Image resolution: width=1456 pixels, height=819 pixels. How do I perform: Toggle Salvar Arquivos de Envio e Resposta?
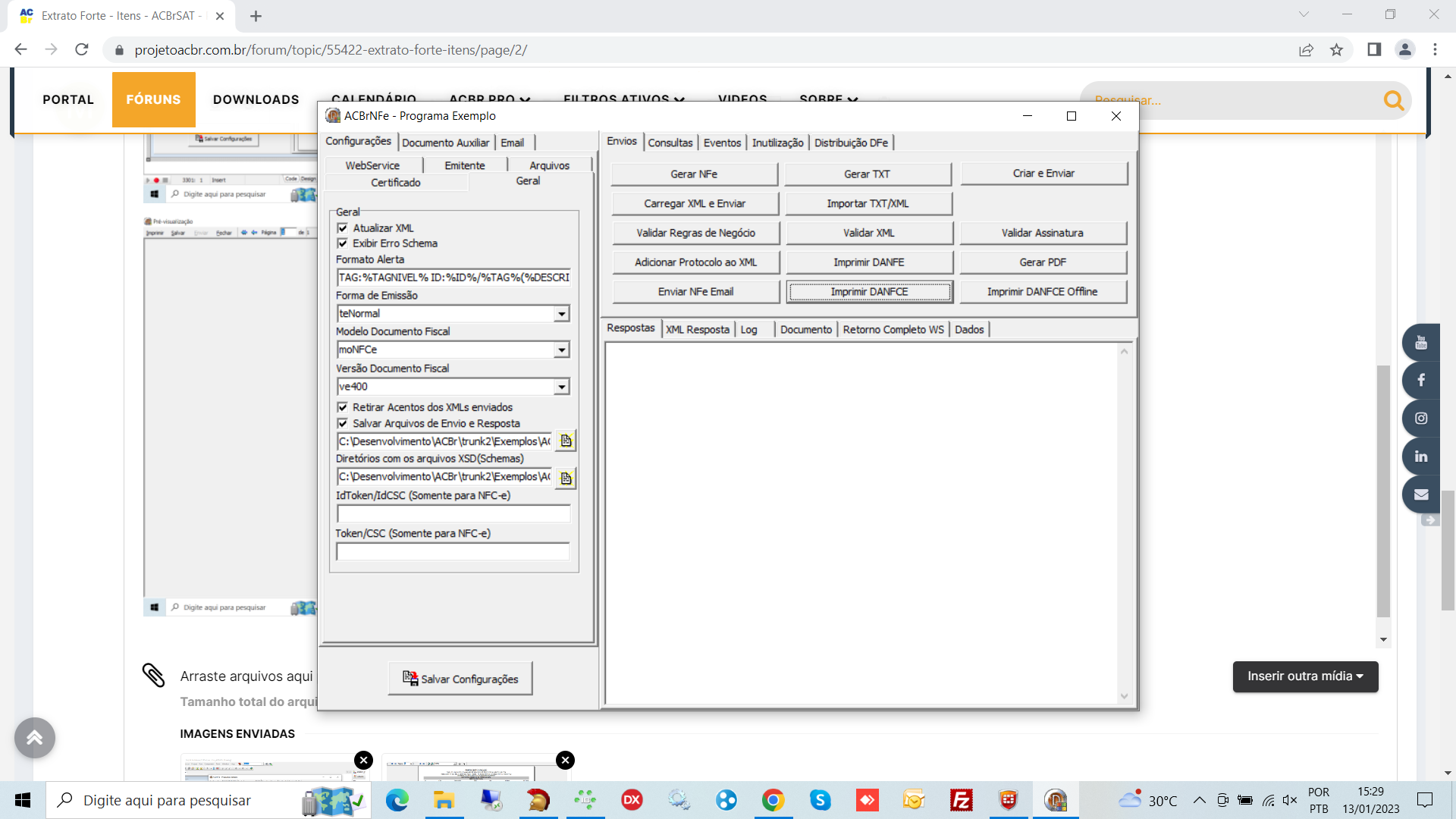point(343,423)
